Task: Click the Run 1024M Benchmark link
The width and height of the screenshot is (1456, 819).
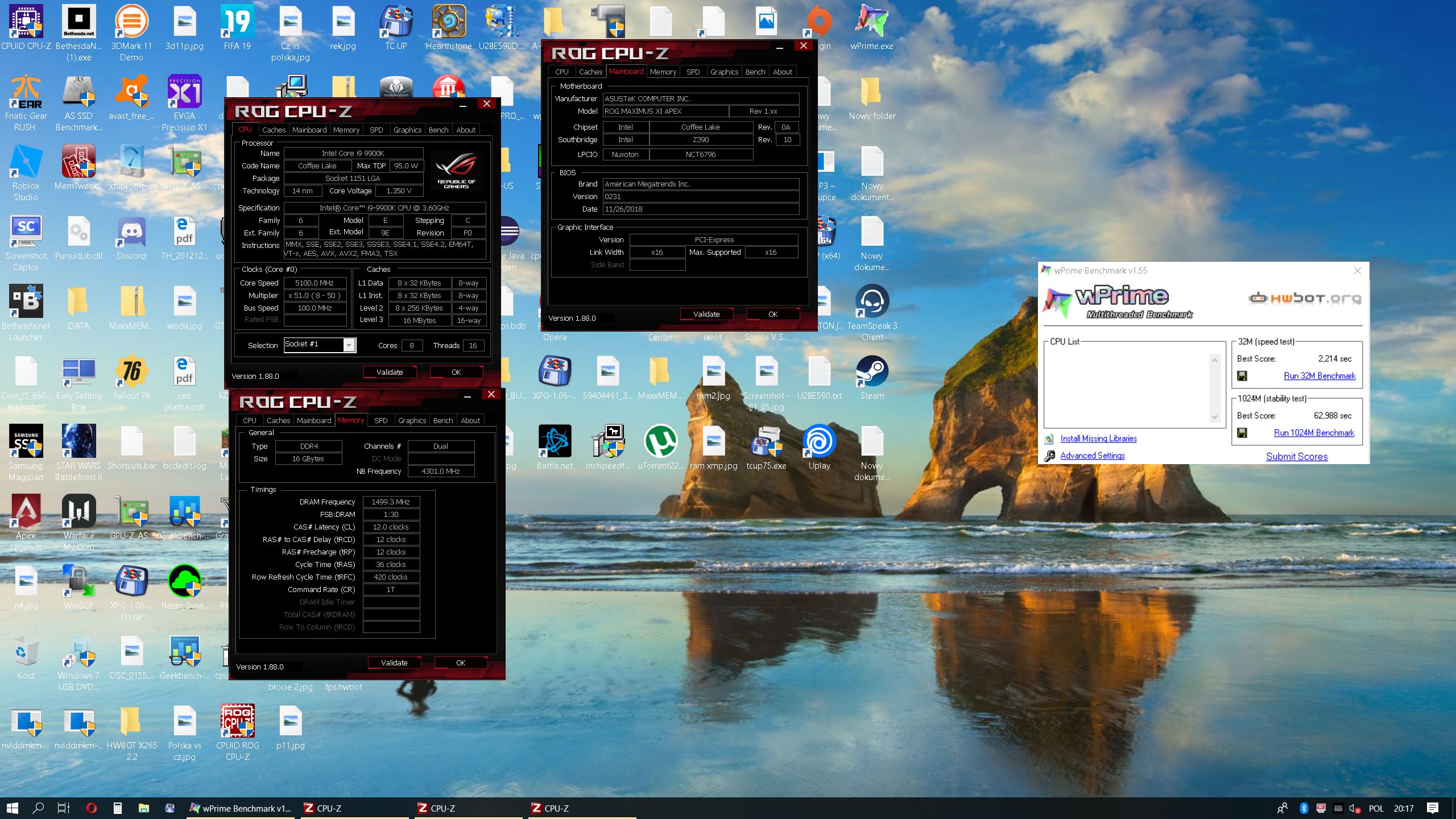Action: tap(1314, 433)
